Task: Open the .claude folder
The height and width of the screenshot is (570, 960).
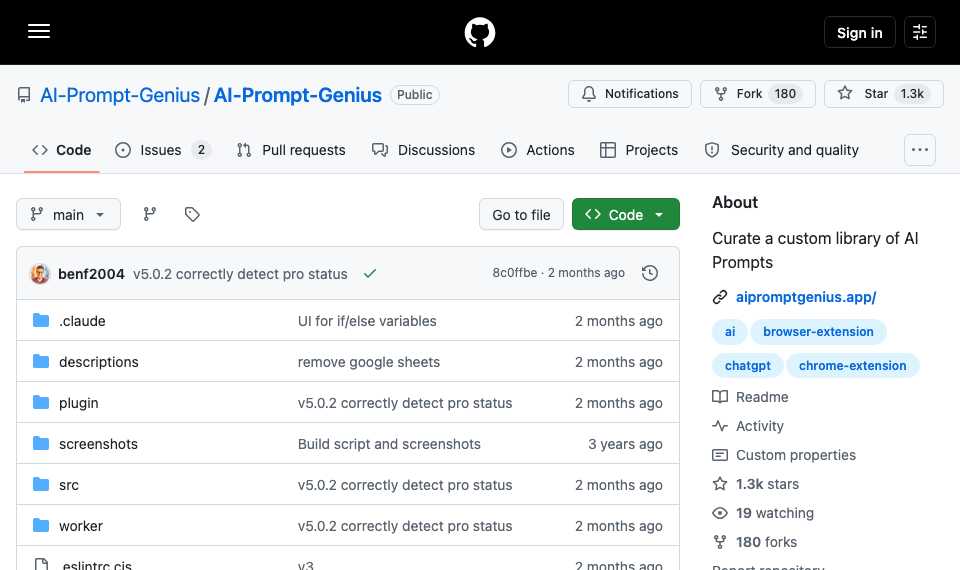Action: click(x=82, y=321)
